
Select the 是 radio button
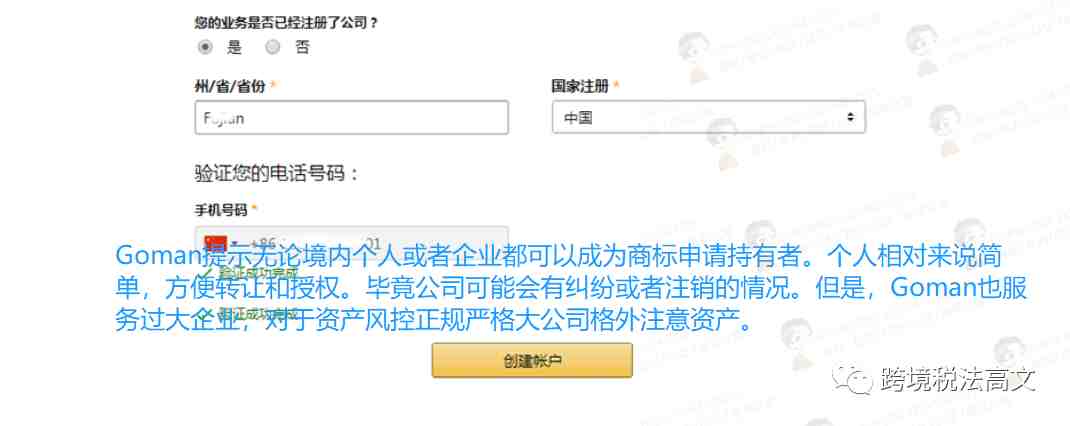click(205, 47)
